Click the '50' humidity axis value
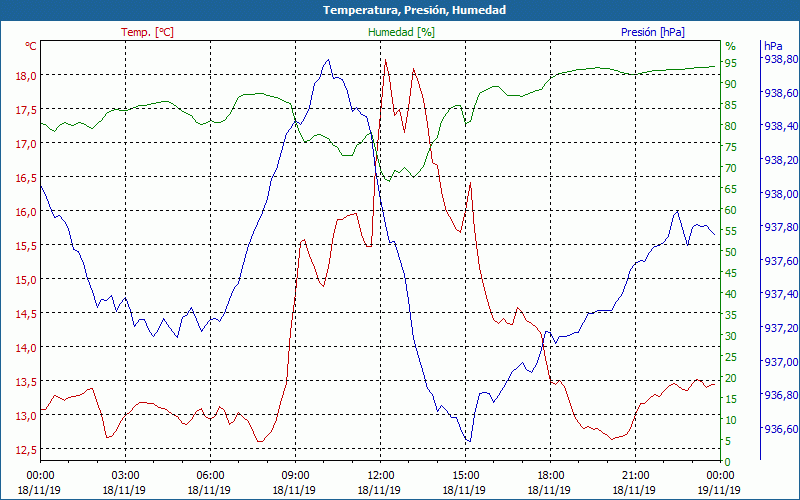800x500 pixels. (x=731, y=252)
